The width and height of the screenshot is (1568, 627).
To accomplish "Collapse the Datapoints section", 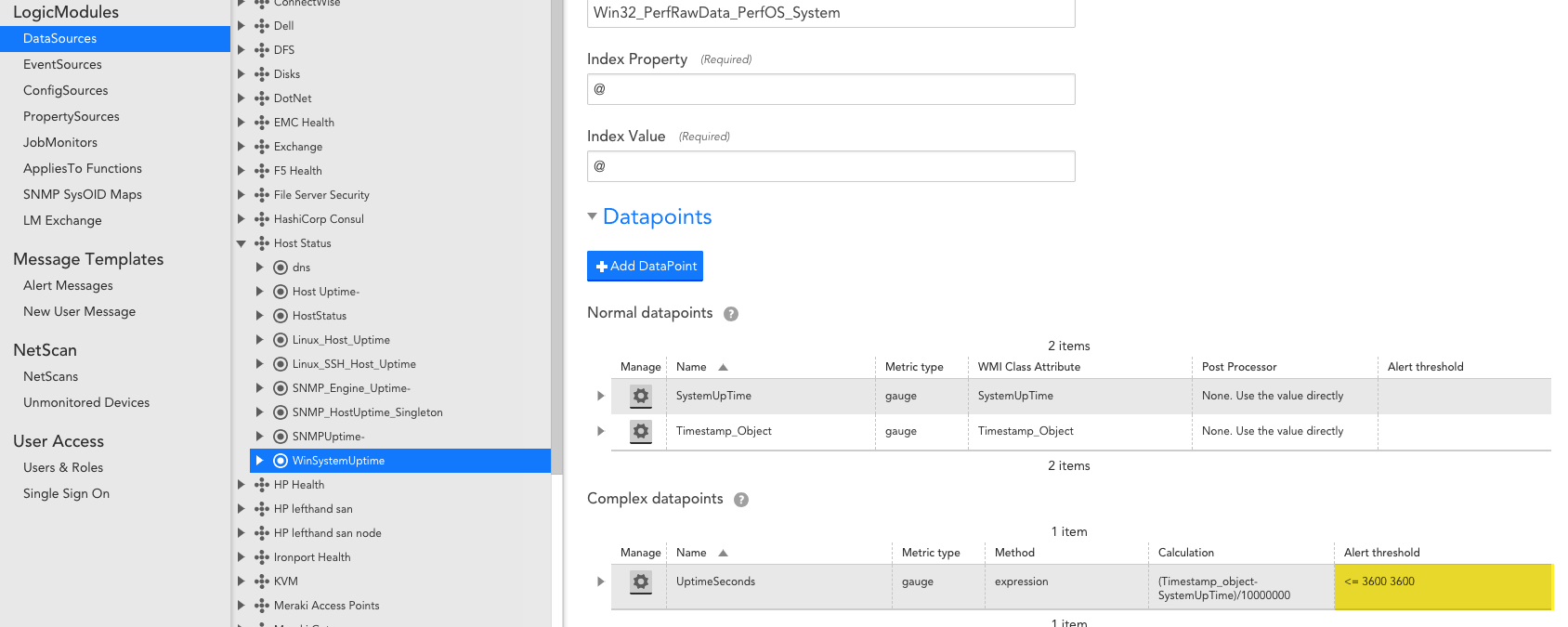I will click(x=592, y=216).
